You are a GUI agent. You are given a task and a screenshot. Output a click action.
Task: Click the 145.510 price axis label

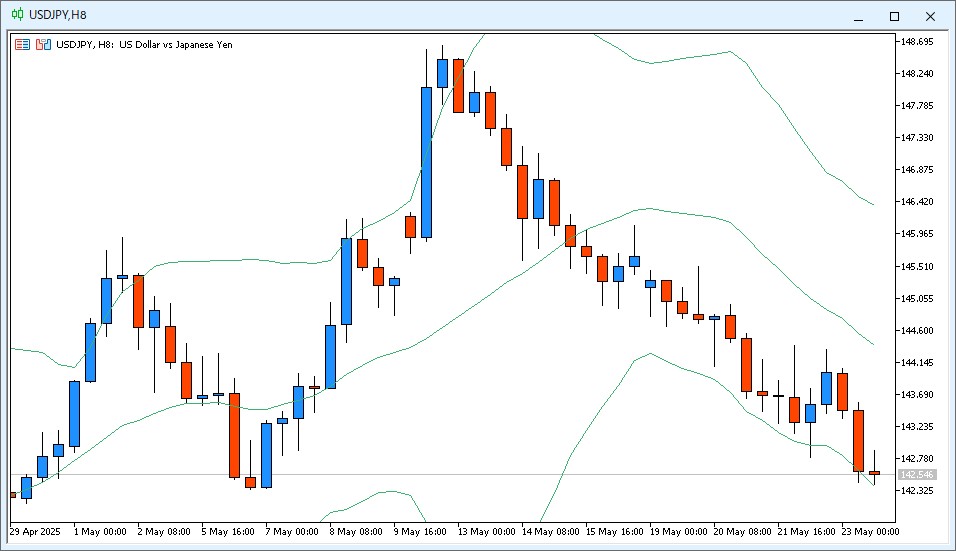click(917, 266)
